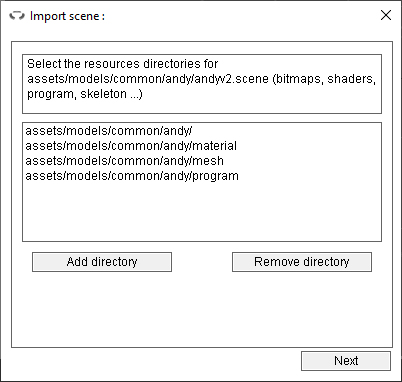Click the 'Select the resources directories for' line

click(123, 64)
